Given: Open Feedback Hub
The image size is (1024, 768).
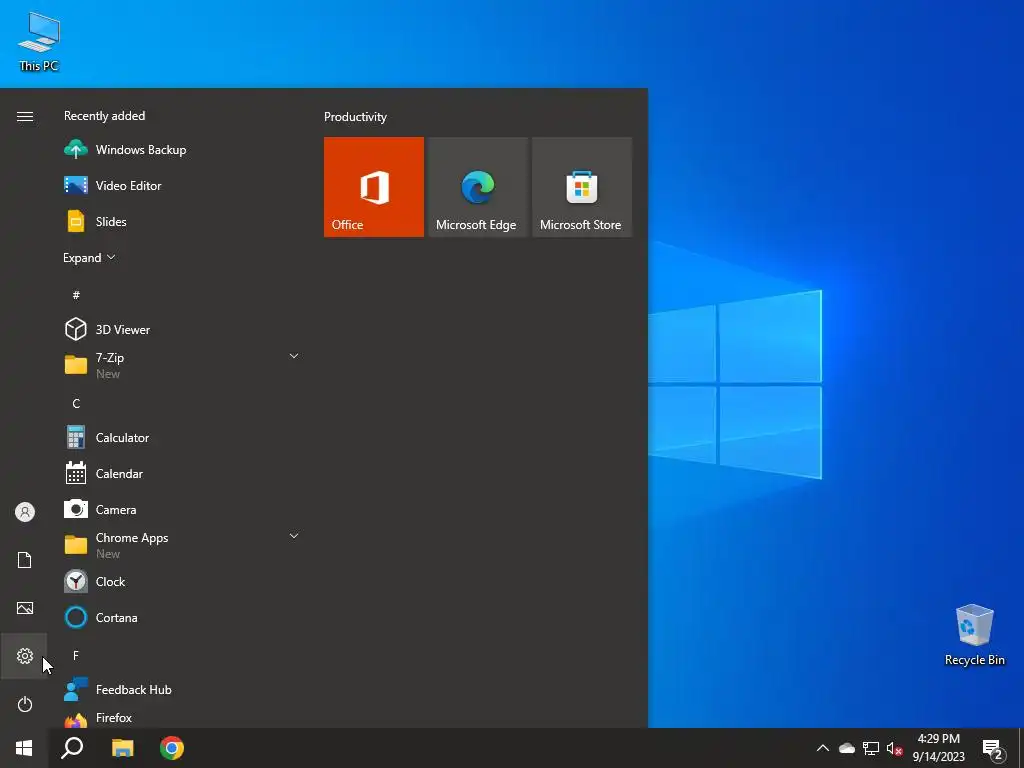Looking at the screenshot, I should pos(183,690).
